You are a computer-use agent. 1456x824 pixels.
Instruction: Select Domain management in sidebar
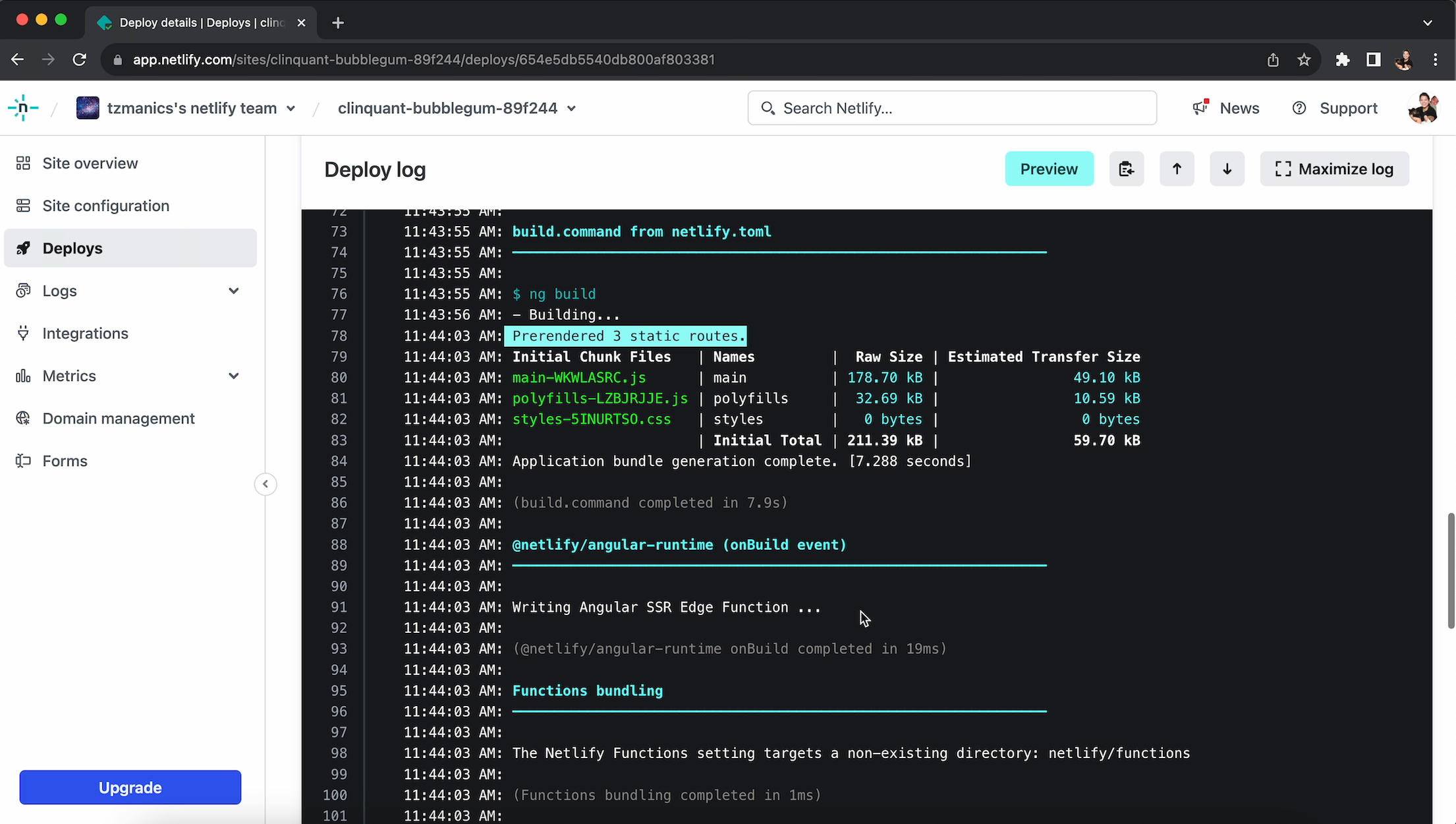pyautogui.click(x=119, y=419)
